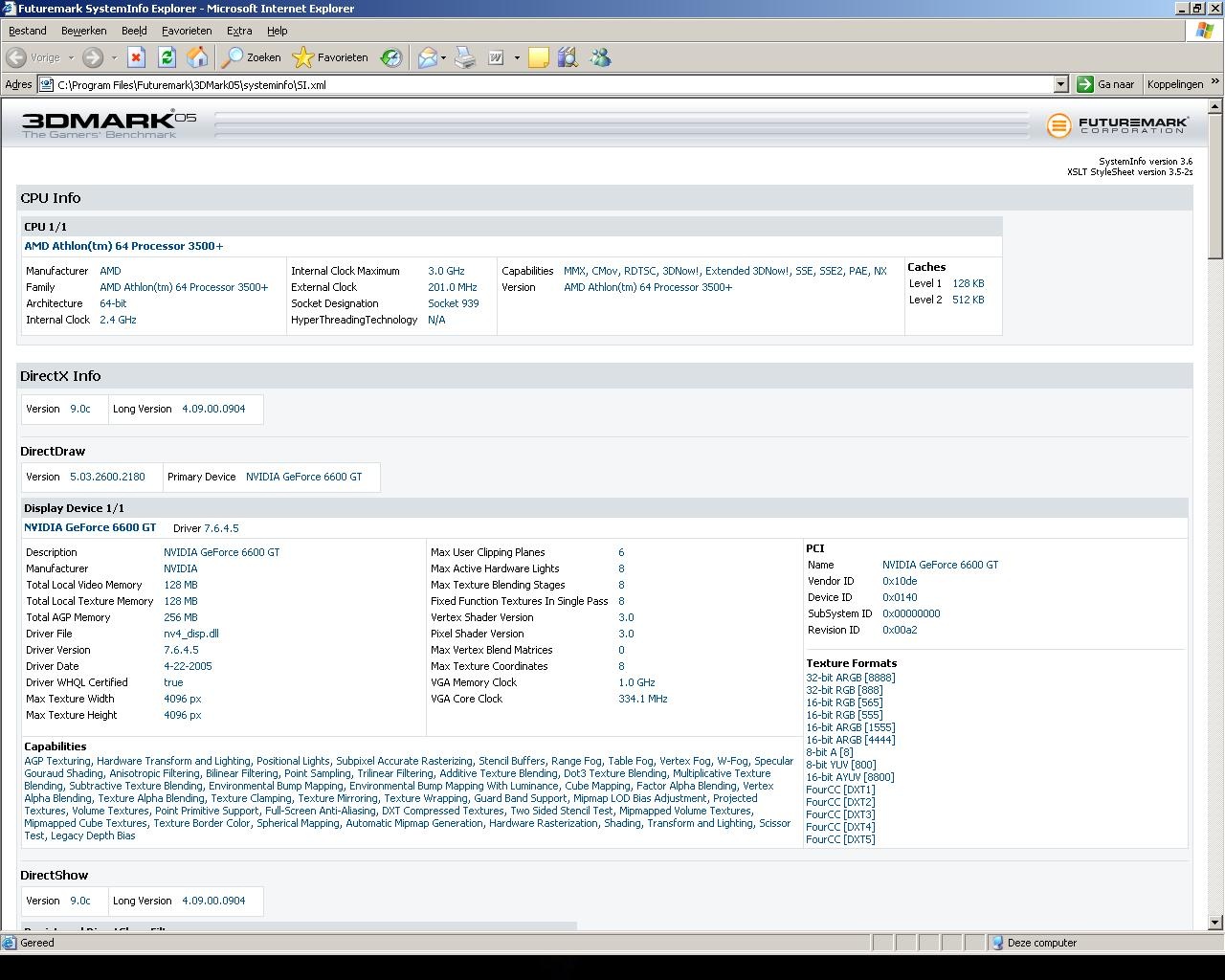Click the Deze computer zone icon
The width and height of the screenshot is (1225, 980).
[x=997, y=943]
